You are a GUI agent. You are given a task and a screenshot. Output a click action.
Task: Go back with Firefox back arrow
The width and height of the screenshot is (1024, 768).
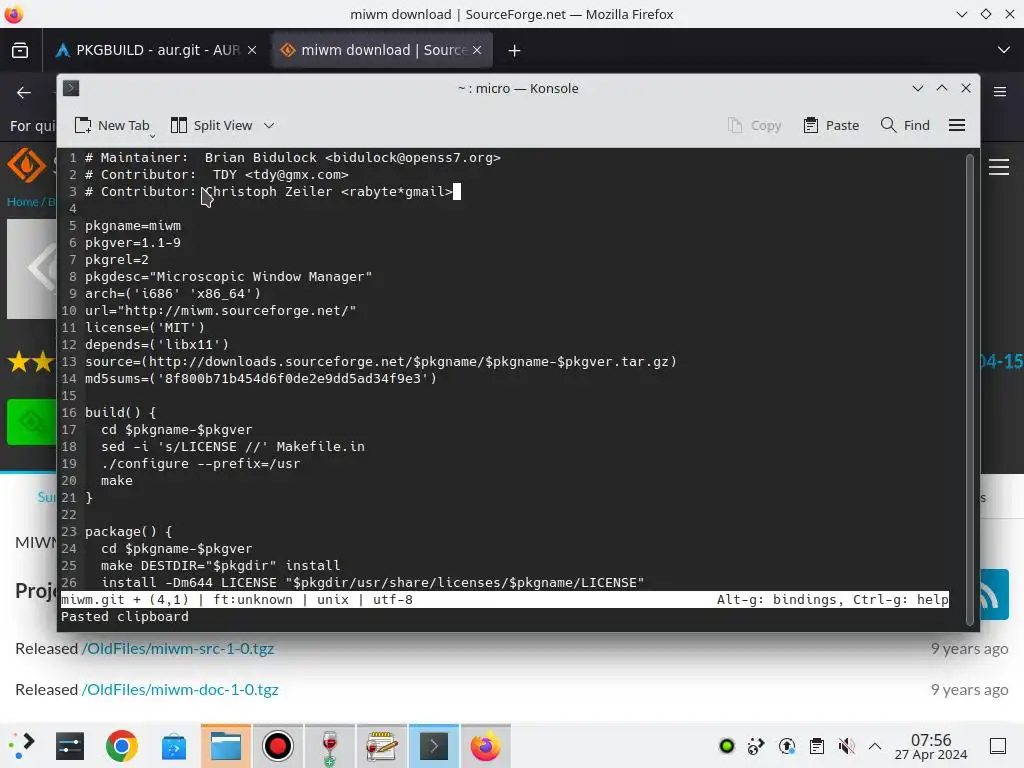[24, 93]
